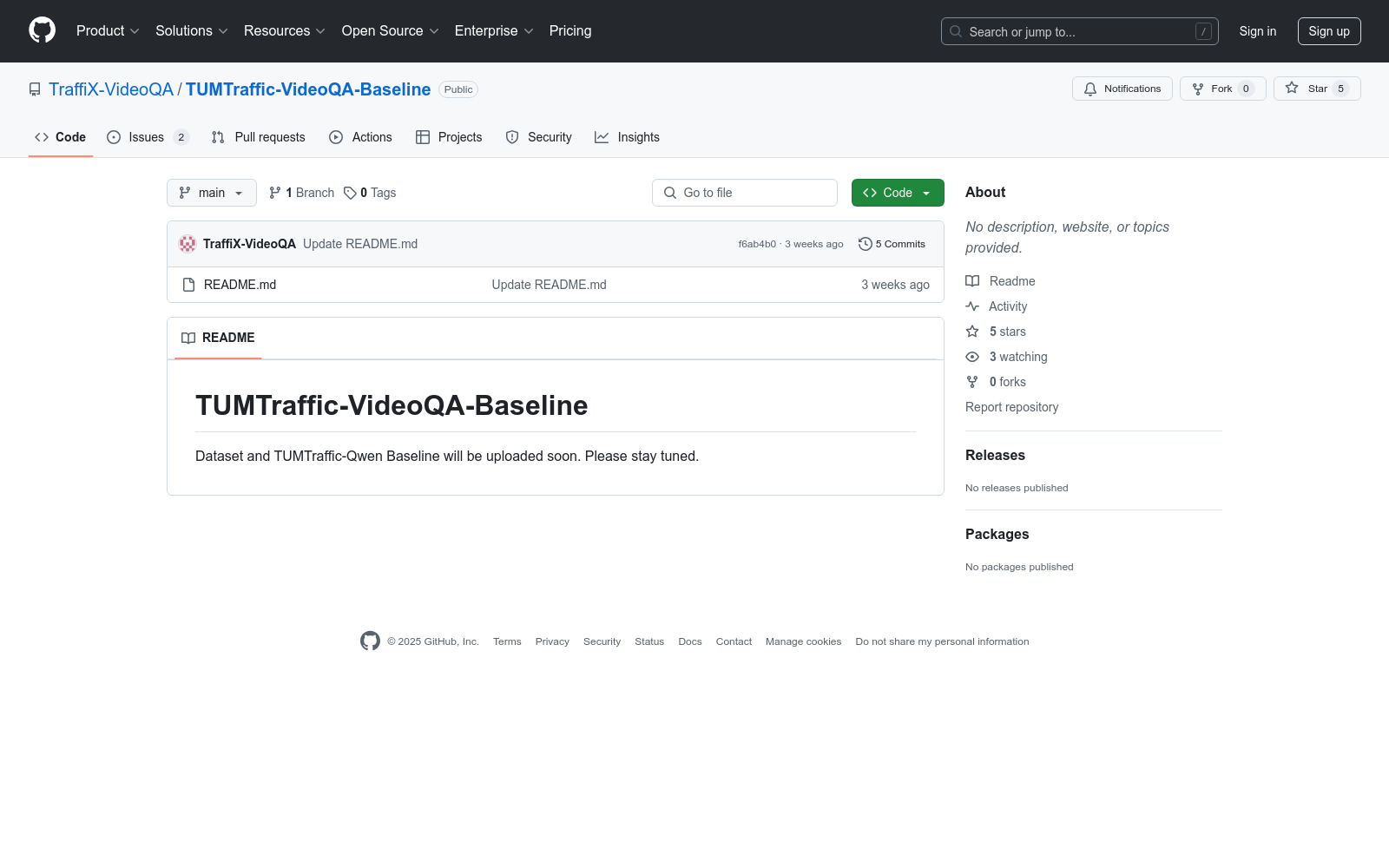Expand the Open Source menu
Image resolution: width=1389 pixels, height=868 pixels.
(x=390, y=31)
